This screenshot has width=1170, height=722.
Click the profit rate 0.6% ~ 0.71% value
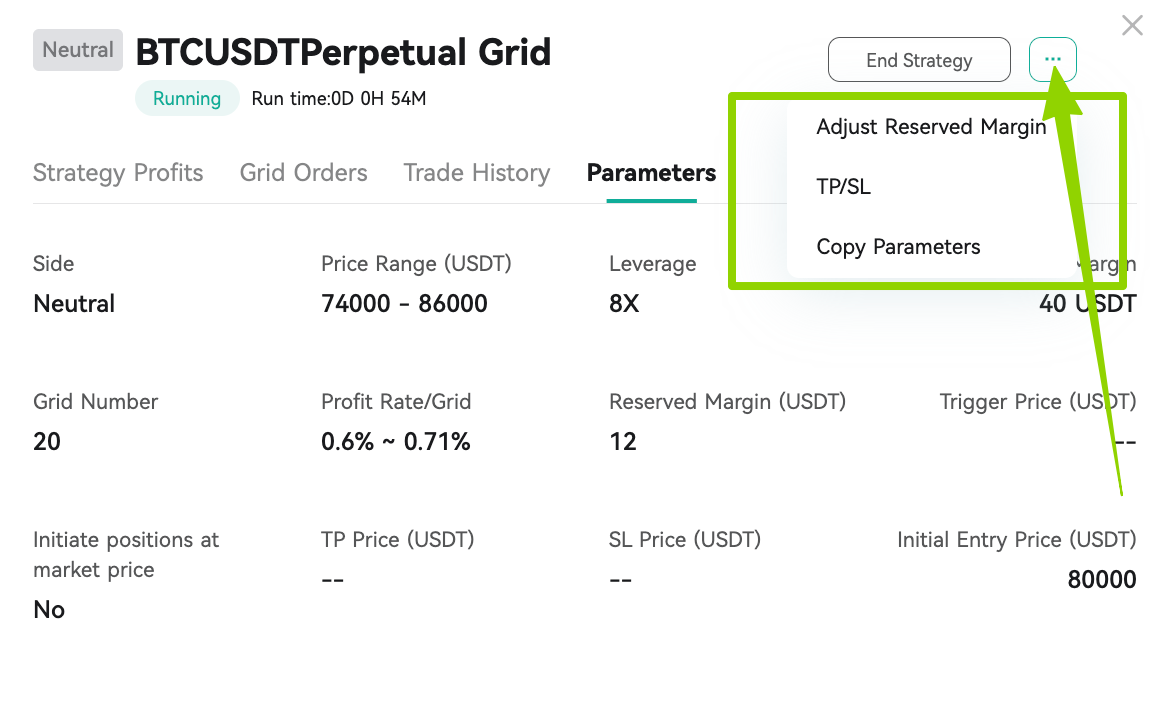(x=395, y=442)
